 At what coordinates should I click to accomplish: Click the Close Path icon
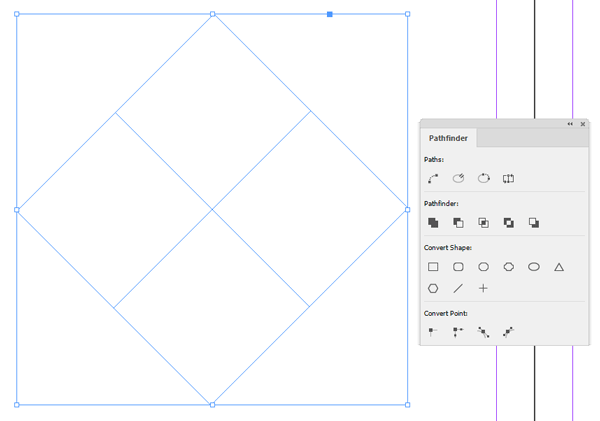[484, 179]
